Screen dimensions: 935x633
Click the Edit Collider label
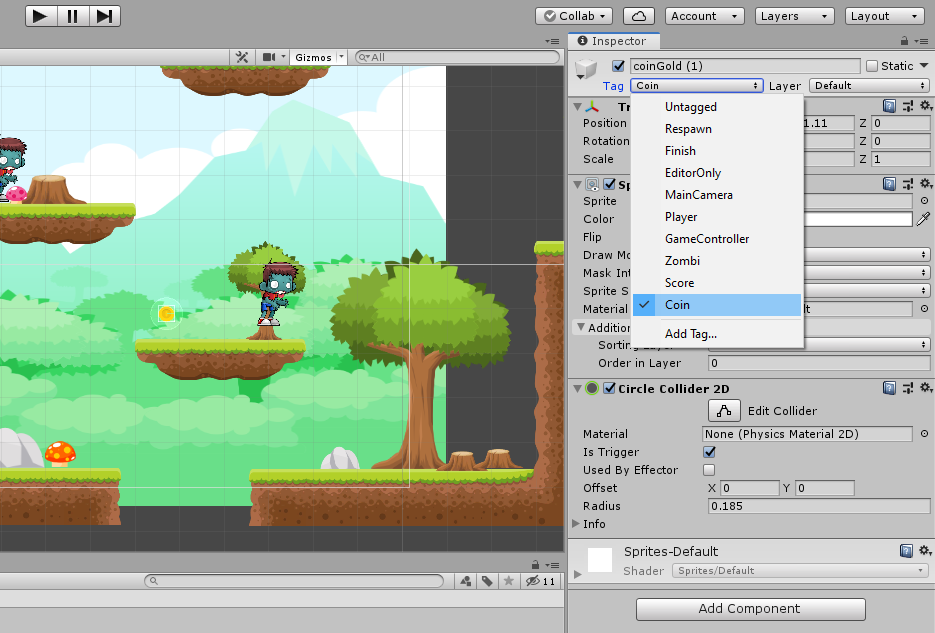782,411
